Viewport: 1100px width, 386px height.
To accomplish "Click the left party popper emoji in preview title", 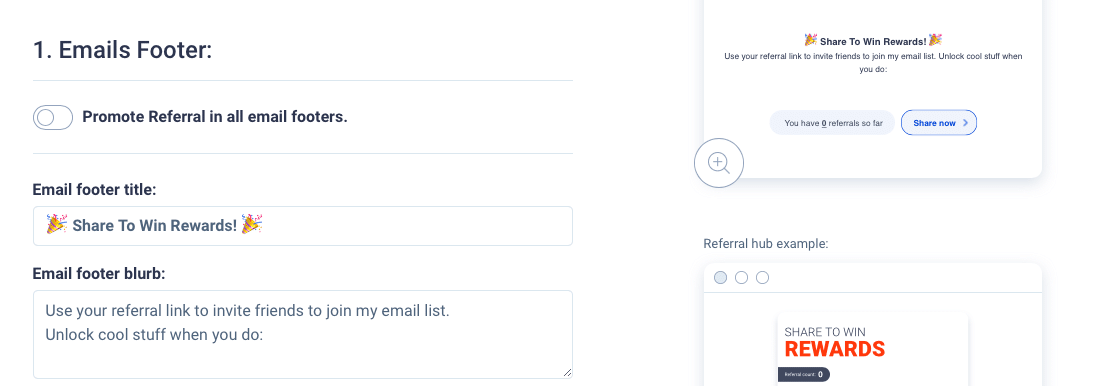I will [810, 40].
